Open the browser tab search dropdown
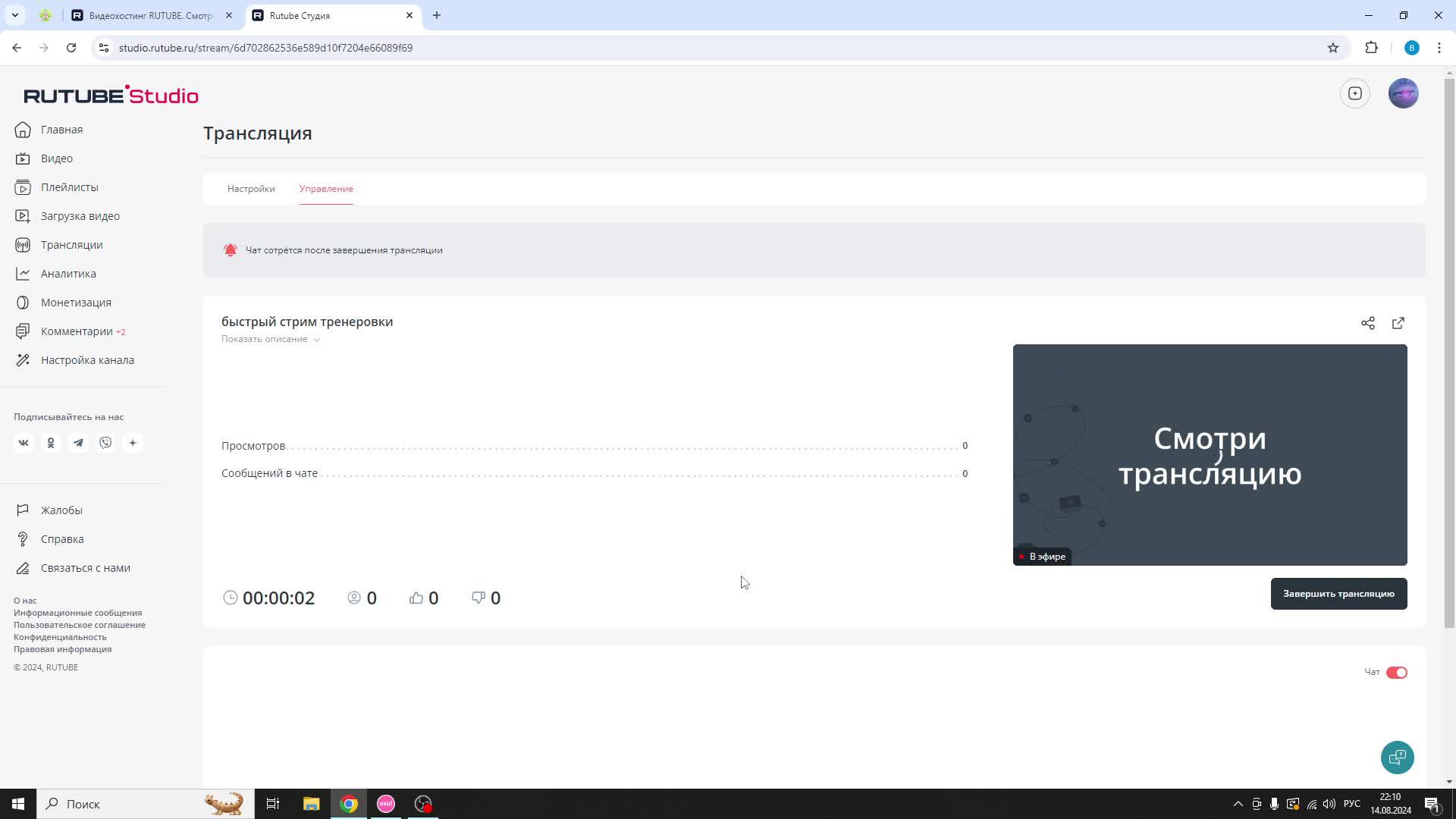This screenshot has width=1456, height=819. click(x=14, y=15)
